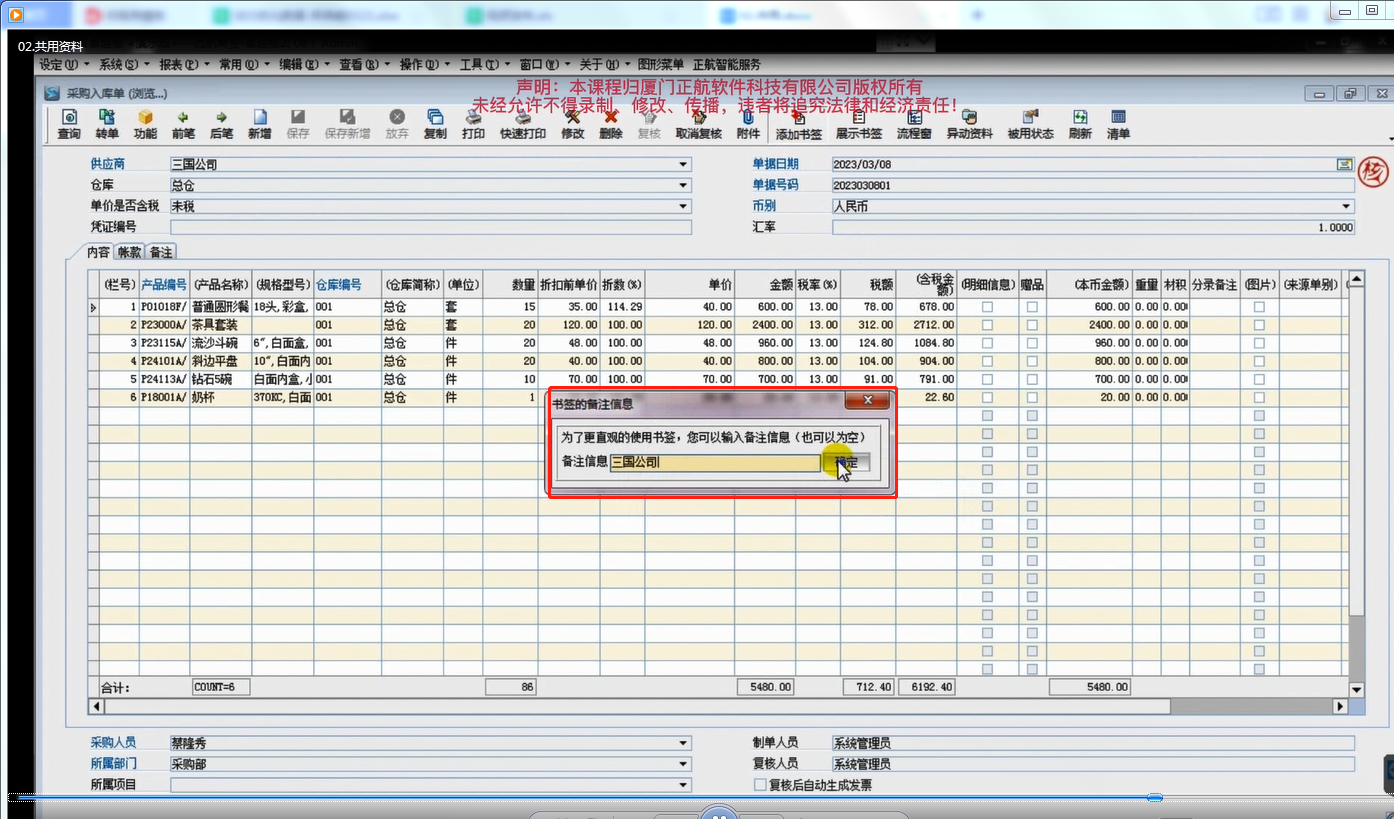Viewport: 1394px width, 819px height.
Task: Click the 查询 toolbar icon
Action: (69, 125)
